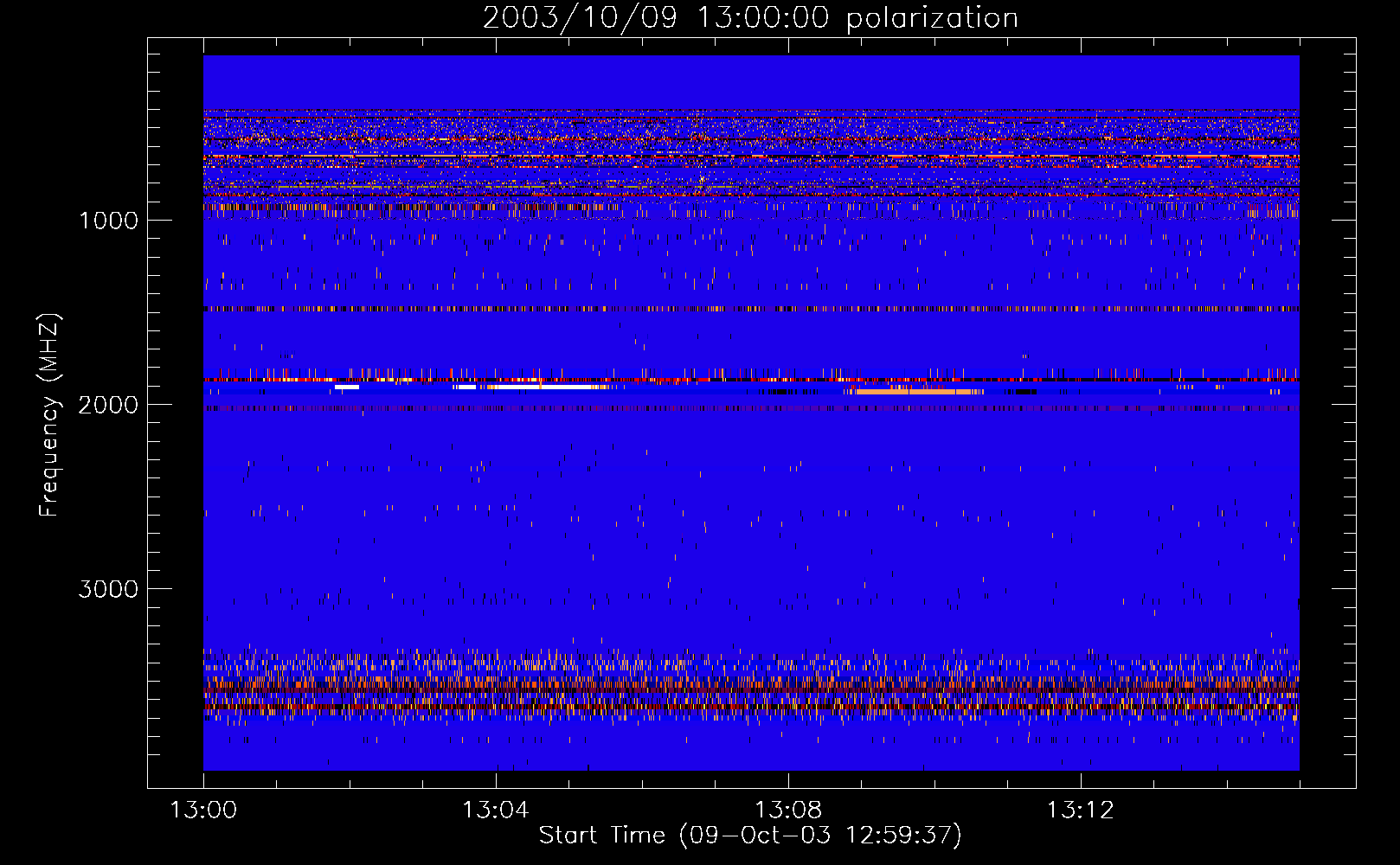The width and height of the screenshot is (1400, 865).
Task: Click the 2000 frequency tick label
Action: 108,405
